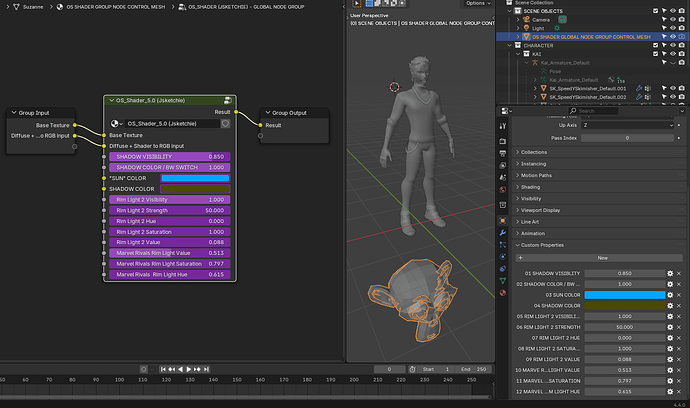Click the 04 SHADOW COLOR property swatch
The height and width of the screenshot is (408, 690).
tap(624, 305)
